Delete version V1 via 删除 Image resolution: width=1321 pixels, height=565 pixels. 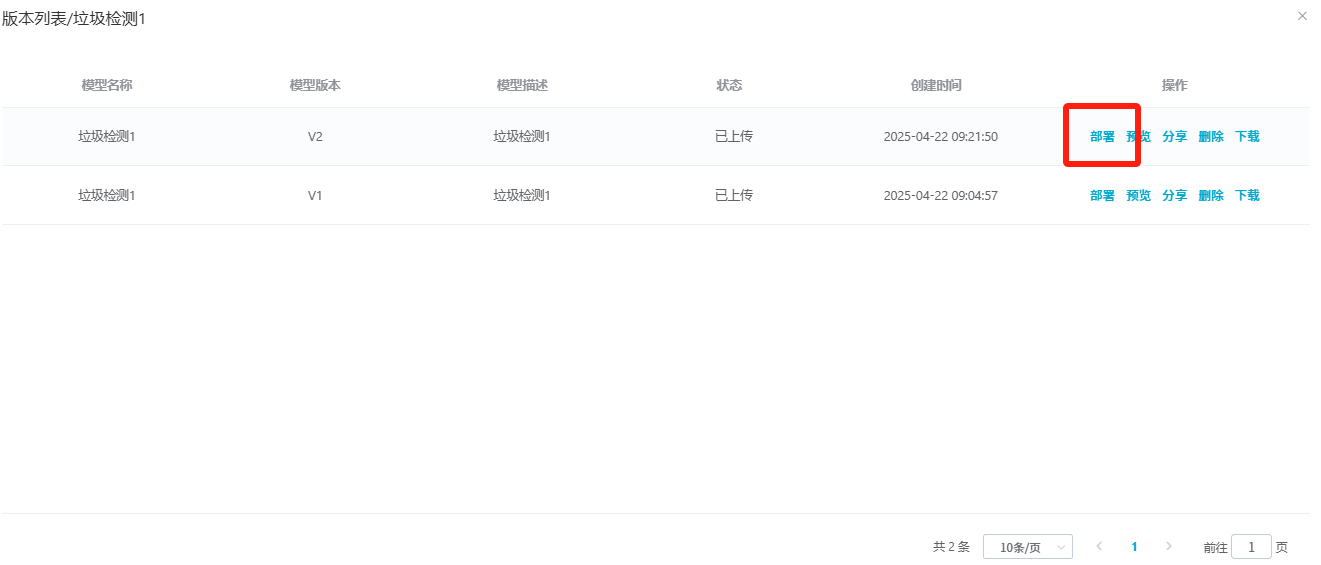click(1211, 196)
